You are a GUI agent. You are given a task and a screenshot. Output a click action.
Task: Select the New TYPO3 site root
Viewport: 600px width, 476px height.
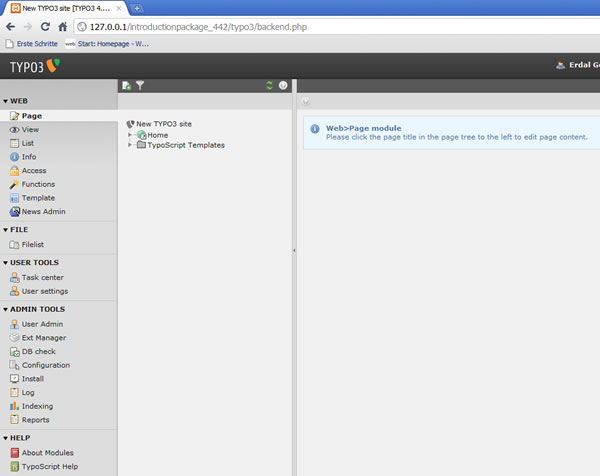(x=163, y=124)
